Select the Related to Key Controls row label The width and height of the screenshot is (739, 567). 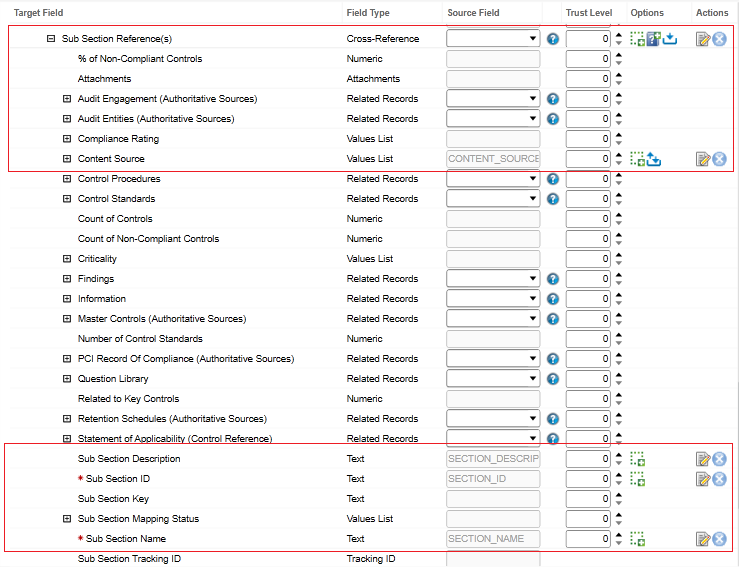tap(129, 399)
